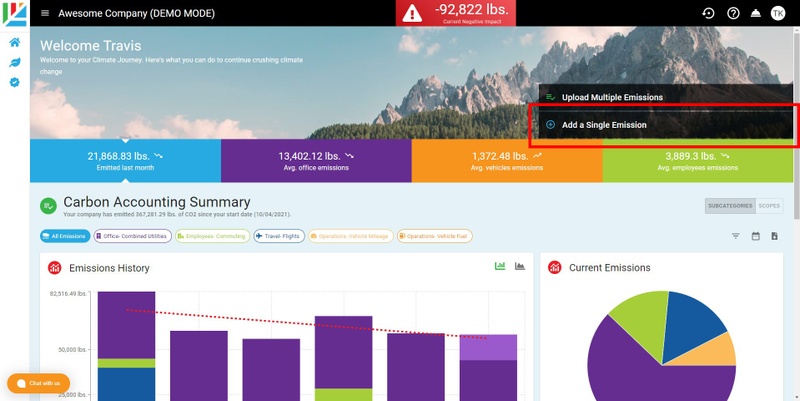Filter by Travel- Flights chip

click(x=279, y=236)
